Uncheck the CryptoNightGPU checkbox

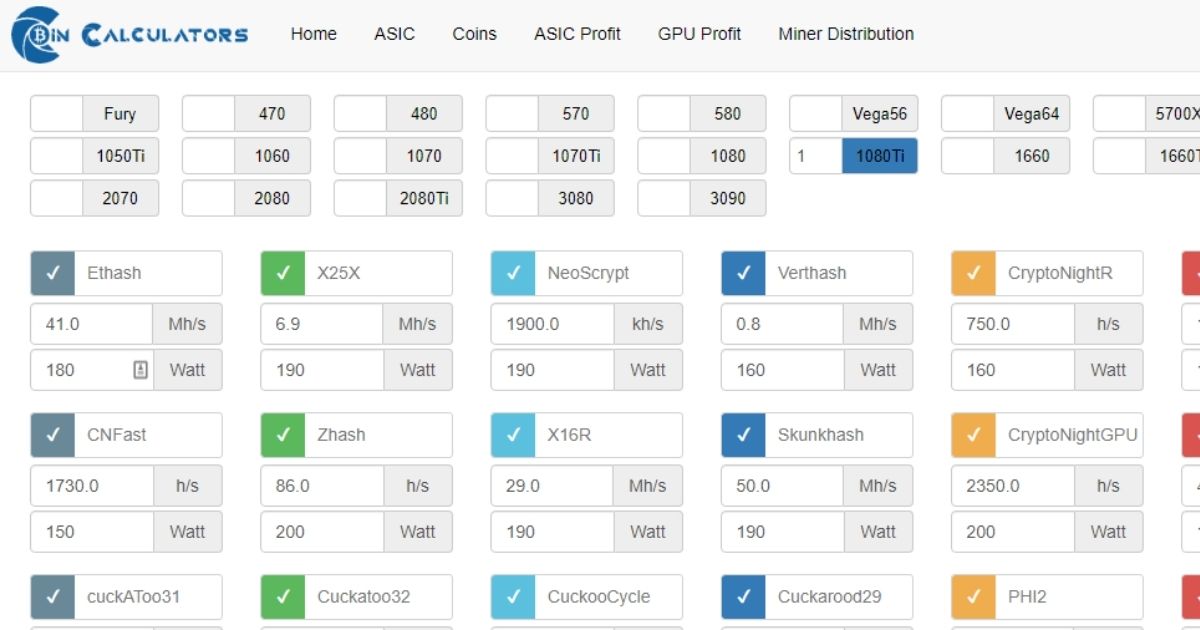click(973, 435)
